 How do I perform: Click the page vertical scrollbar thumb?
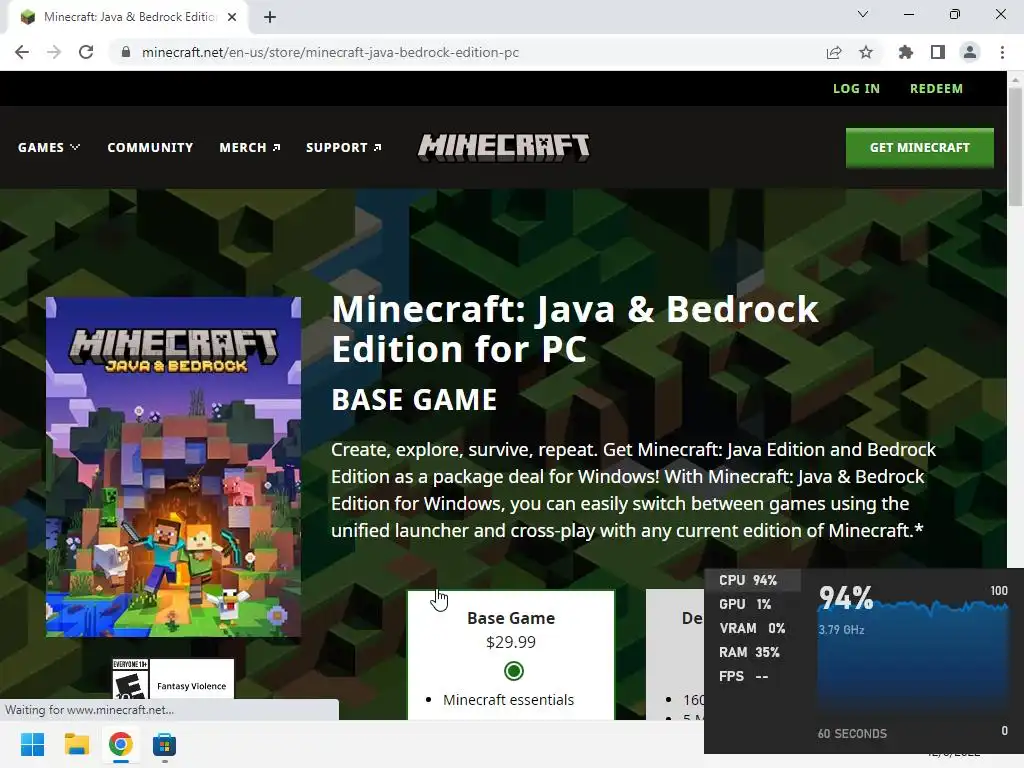coord(1015,147)
